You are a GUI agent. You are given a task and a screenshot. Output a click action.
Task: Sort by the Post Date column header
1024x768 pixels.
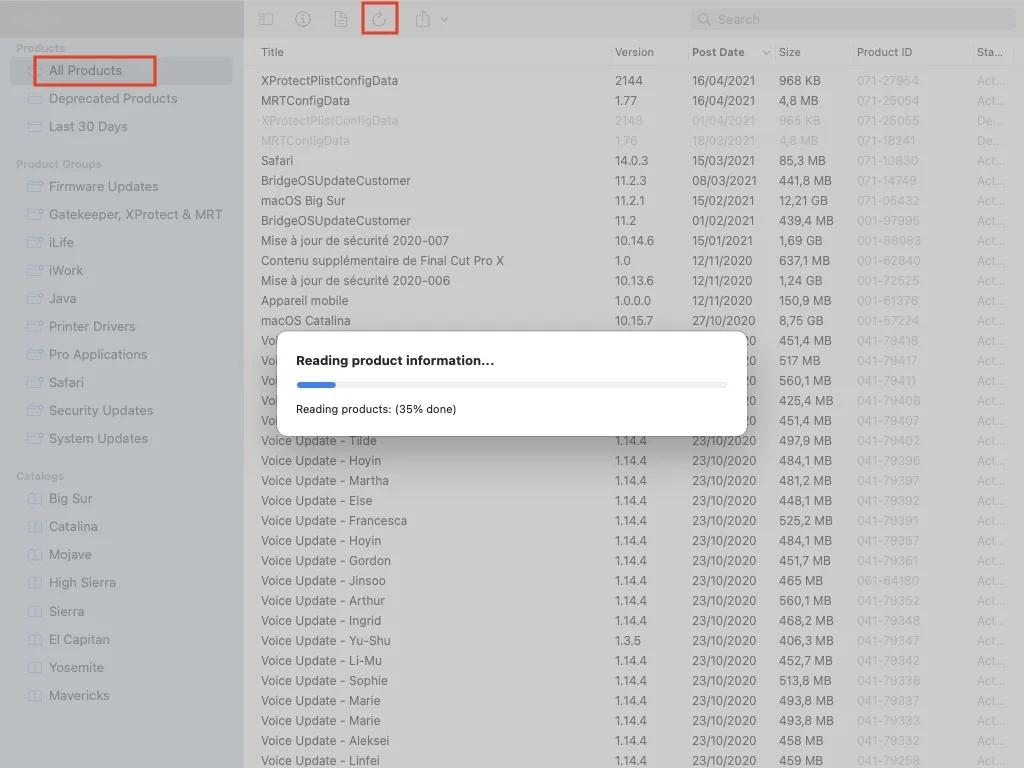[718, 52]
